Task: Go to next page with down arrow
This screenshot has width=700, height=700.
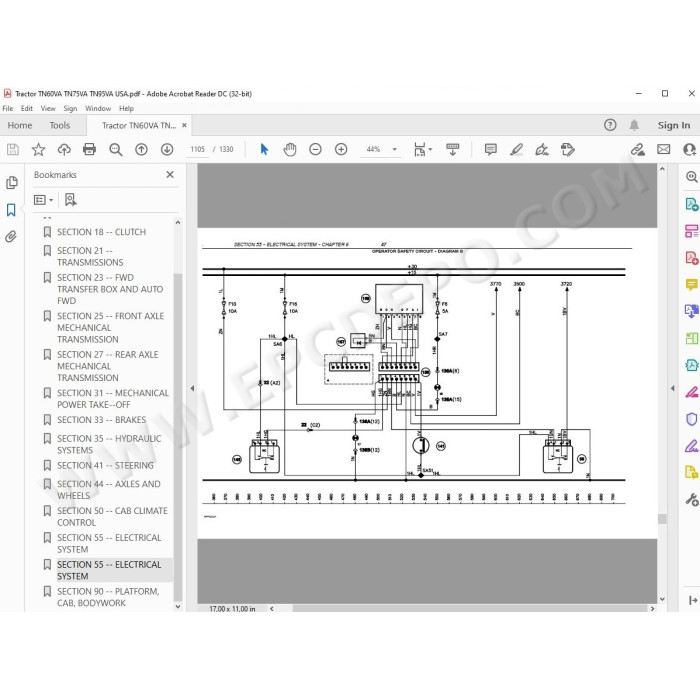Action: [167, 149]
